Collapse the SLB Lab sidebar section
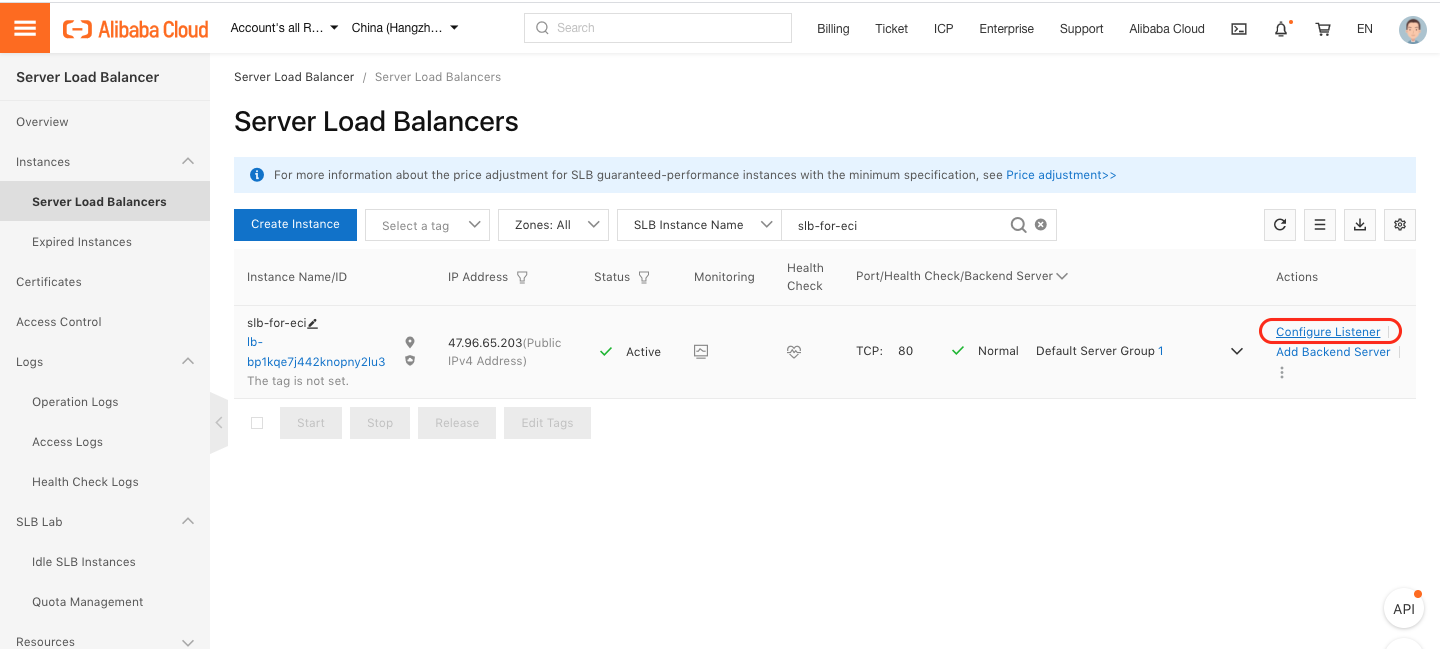The image size is (1440, 649). [x=187, y=521]
